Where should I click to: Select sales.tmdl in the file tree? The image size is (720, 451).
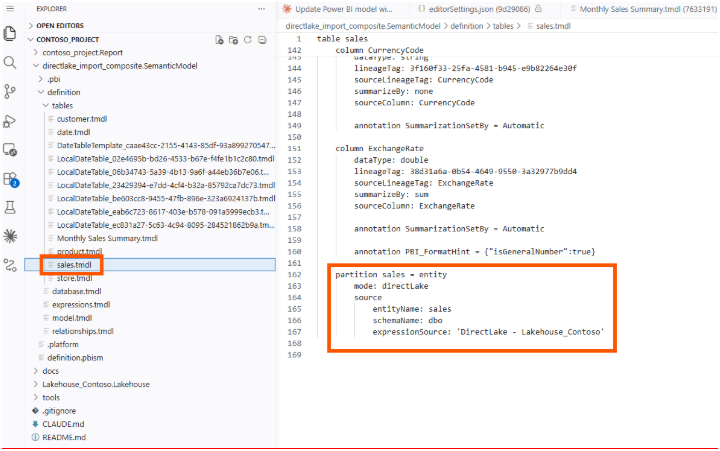(74, 265)
